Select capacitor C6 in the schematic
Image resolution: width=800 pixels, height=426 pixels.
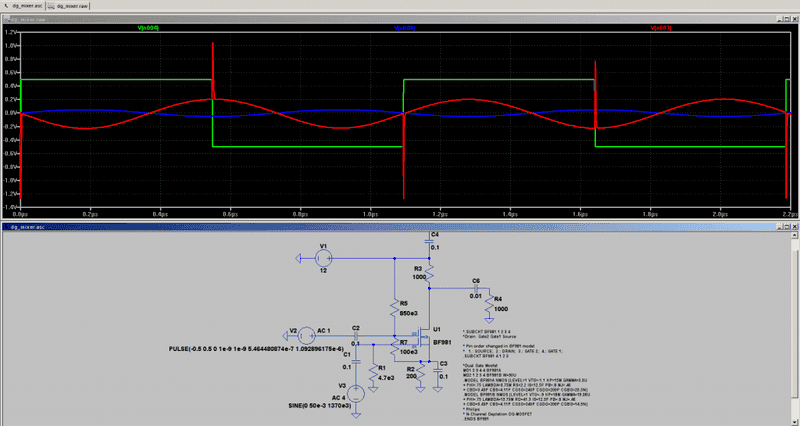point(475,288)
